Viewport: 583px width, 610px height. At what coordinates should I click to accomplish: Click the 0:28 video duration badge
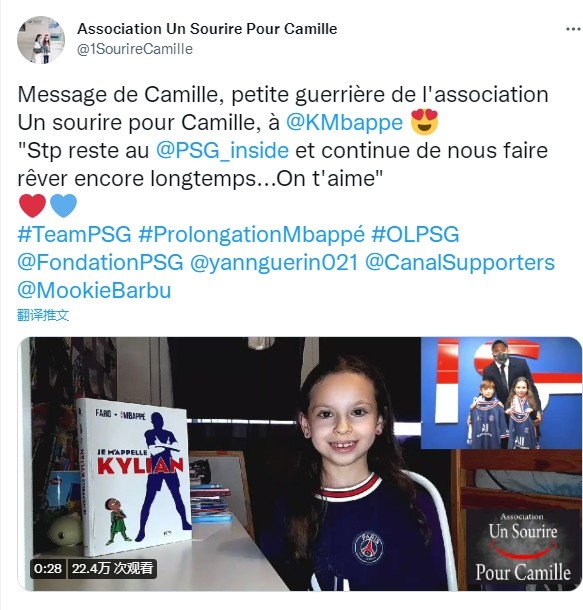pyautogui.click(x=48, y=569)
